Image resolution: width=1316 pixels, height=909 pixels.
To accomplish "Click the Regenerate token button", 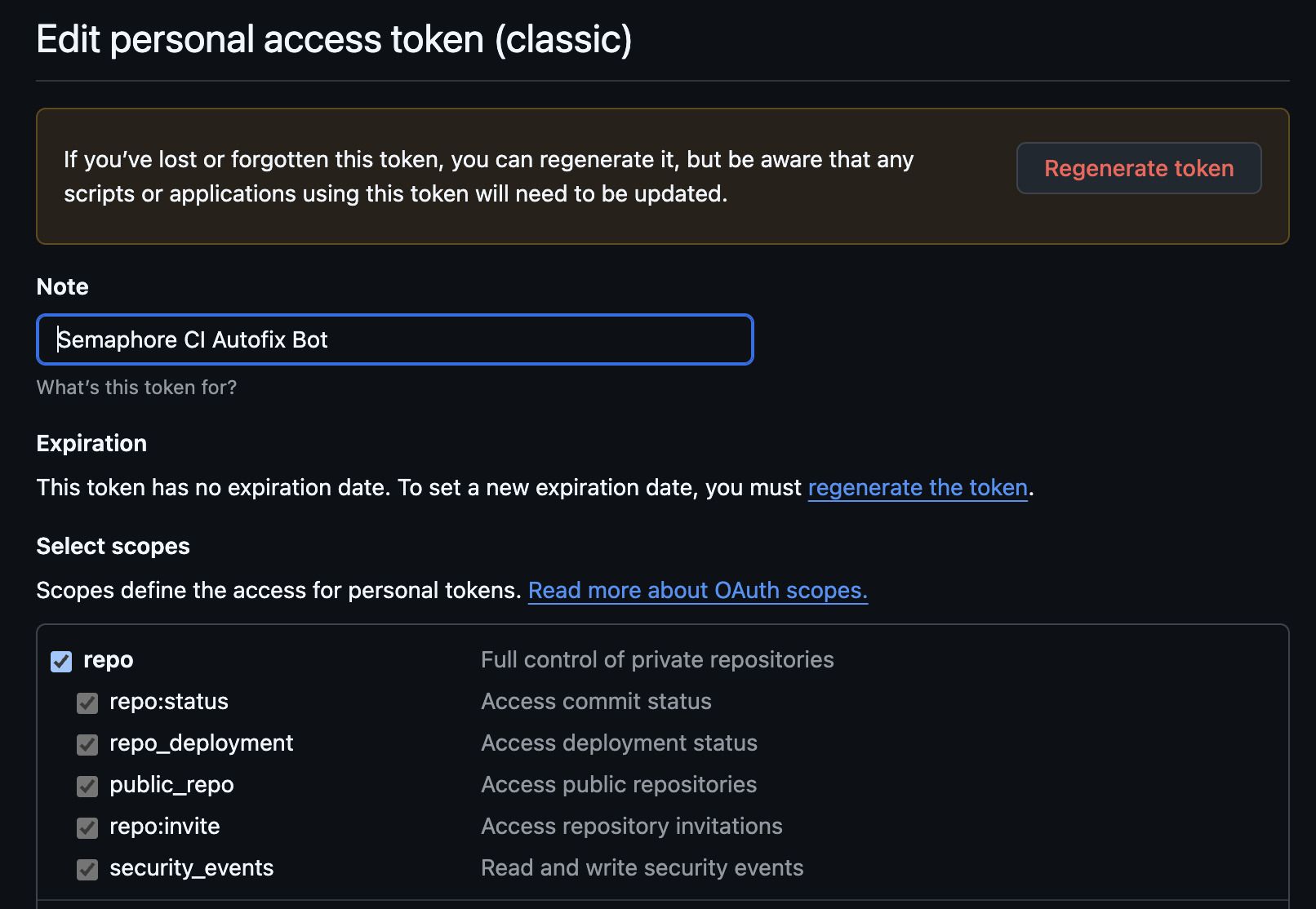I will pyautogui.click(x=1139, y=168).
